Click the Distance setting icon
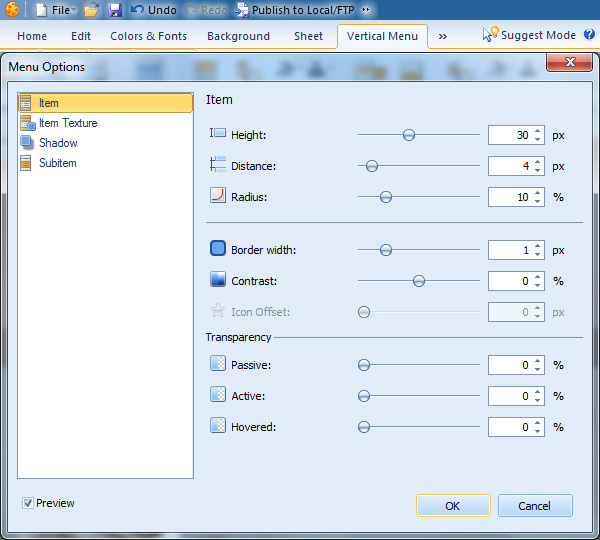Screen dimensions: 600x540 [x=218, y=164]
